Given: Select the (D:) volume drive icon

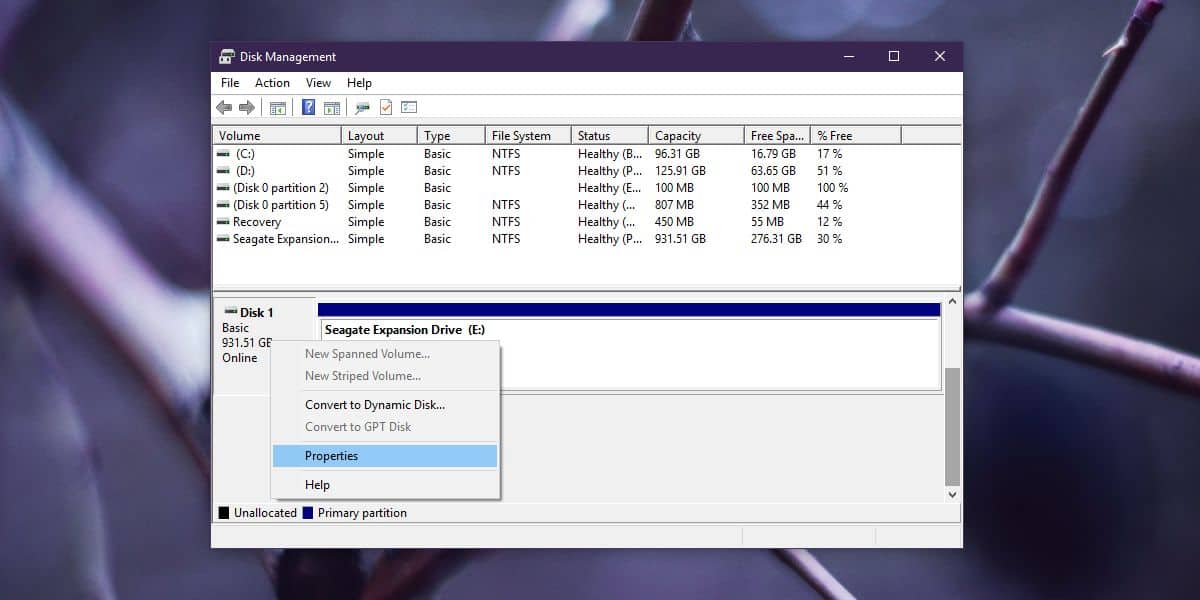Looking at the screenshot, I should click(x=223, y=171).
